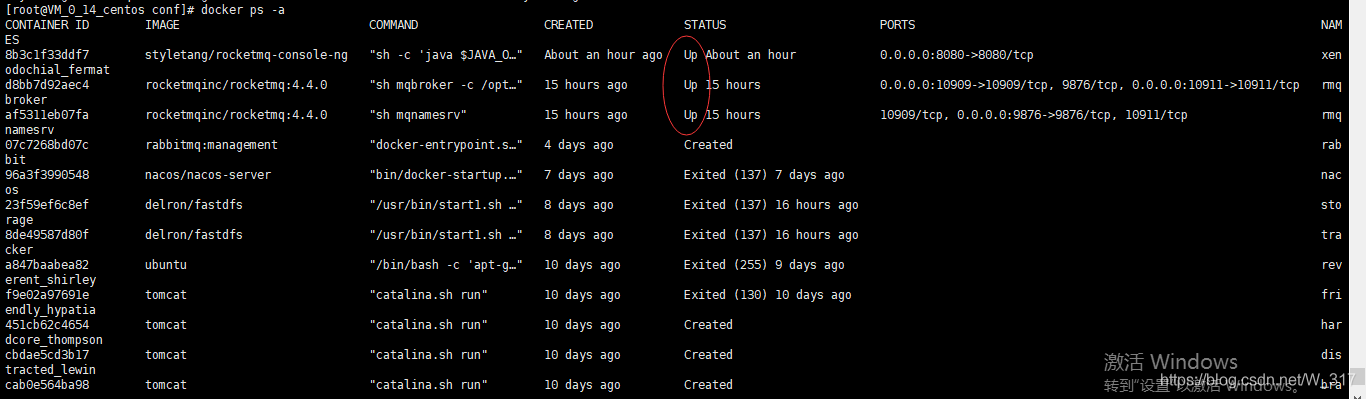Click the 'Exited (130) 10 days ago' status
The height and width of the screenshot is (399, 1366).
pos(768,295)
